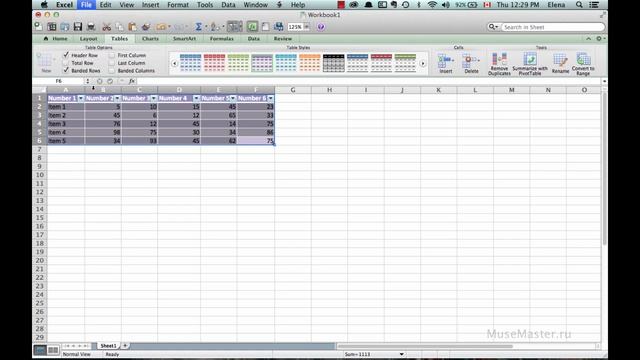Expand table styles gallery right arrow
Image resolution: width=640 pixels, height=360 pixels.
[x=423, y=64]
